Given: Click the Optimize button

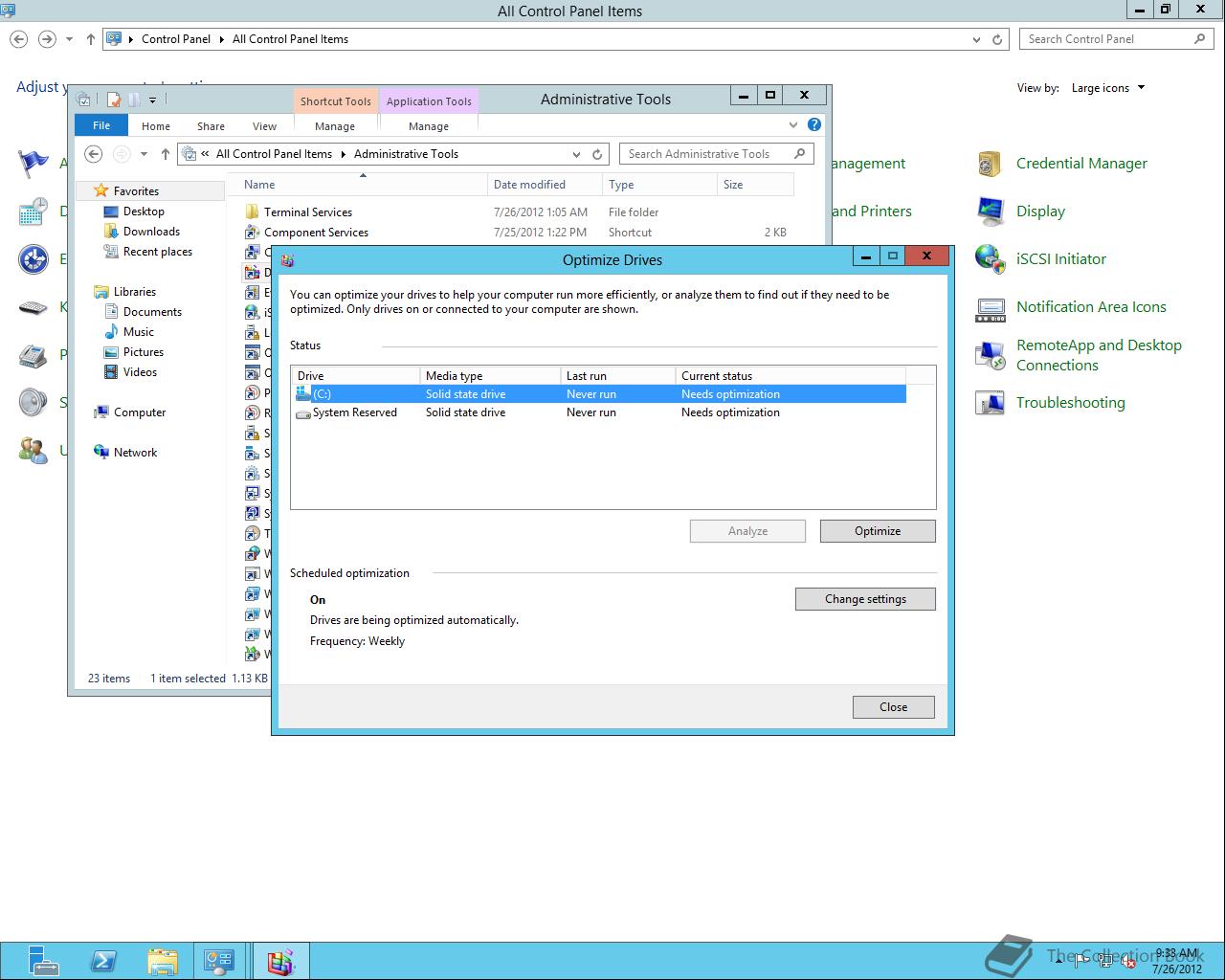Looking at the screenshot, I should pyautogui.click(x=878, y=531).
